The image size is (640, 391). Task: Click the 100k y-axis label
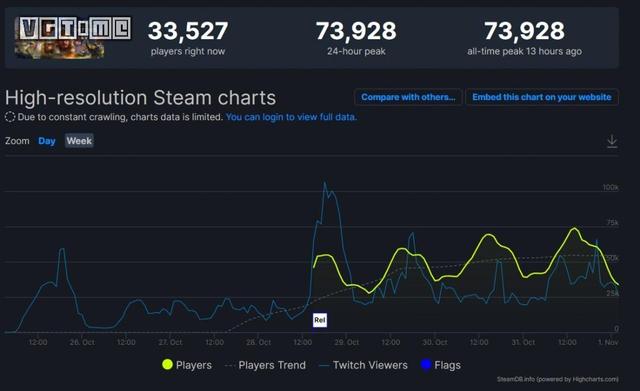click(x=611, y=187)
